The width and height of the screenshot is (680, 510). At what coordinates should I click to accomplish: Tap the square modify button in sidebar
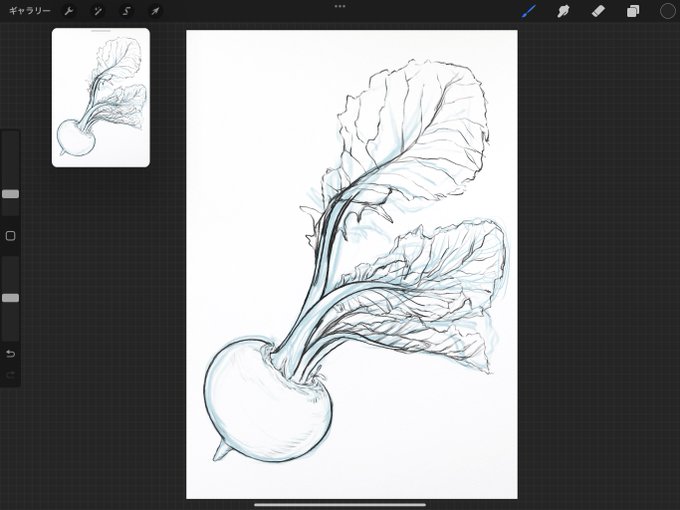(x=10, y=236)
